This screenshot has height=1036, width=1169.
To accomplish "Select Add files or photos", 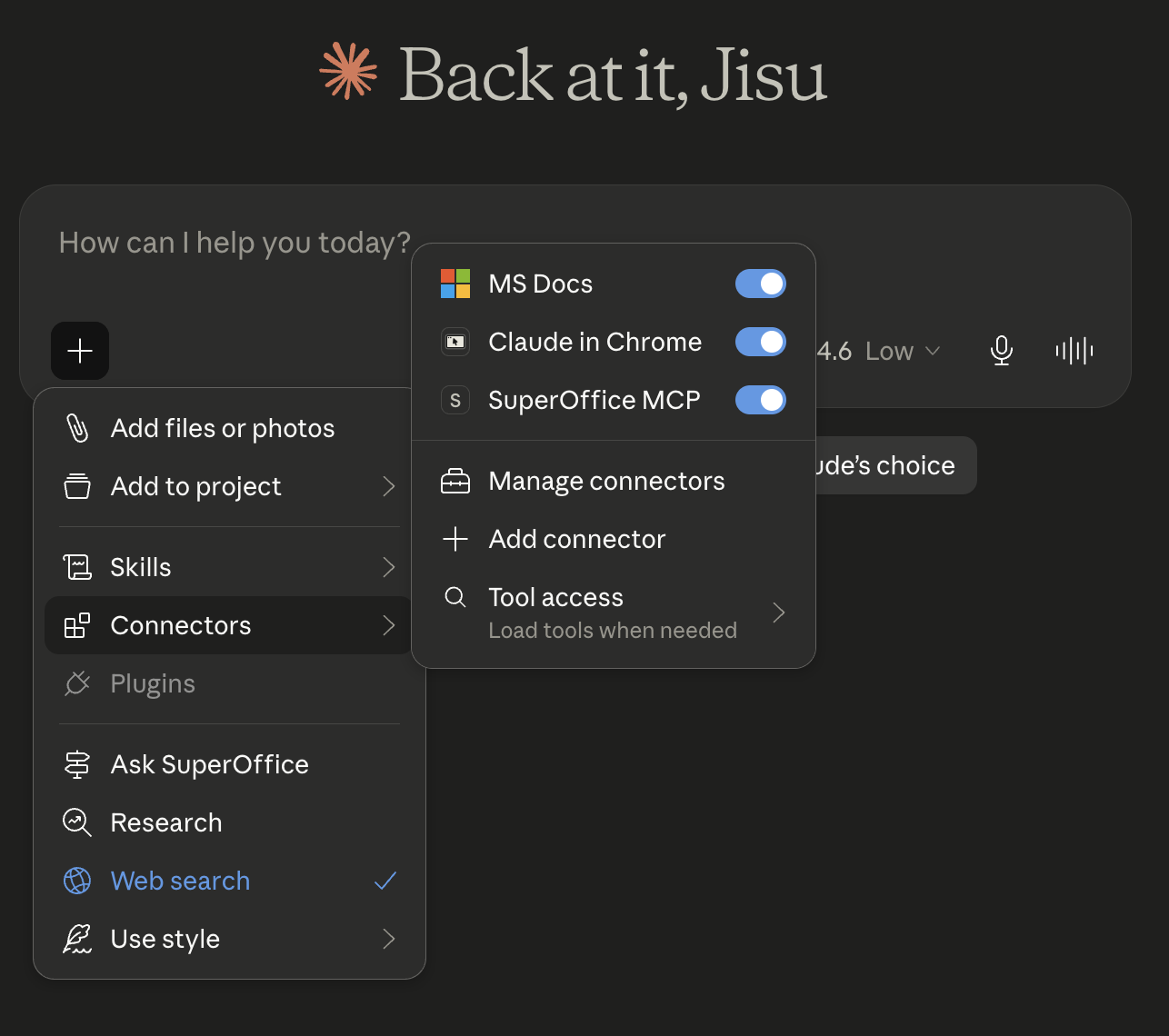I will tap(229, 428).
